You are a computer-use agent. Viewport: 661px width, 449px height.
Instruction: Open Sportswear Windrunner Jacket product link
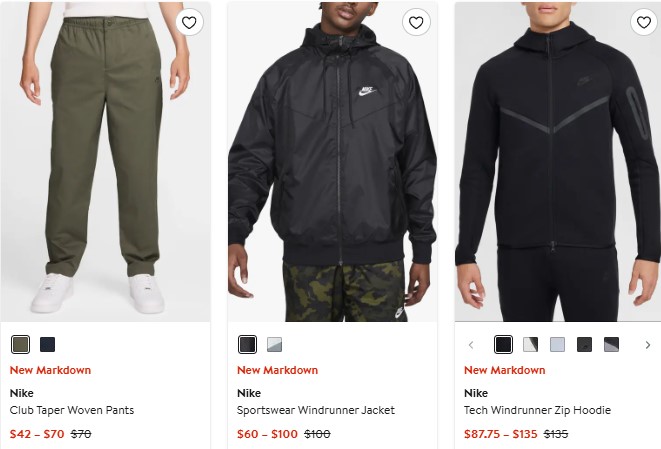[x=316, y=410]
